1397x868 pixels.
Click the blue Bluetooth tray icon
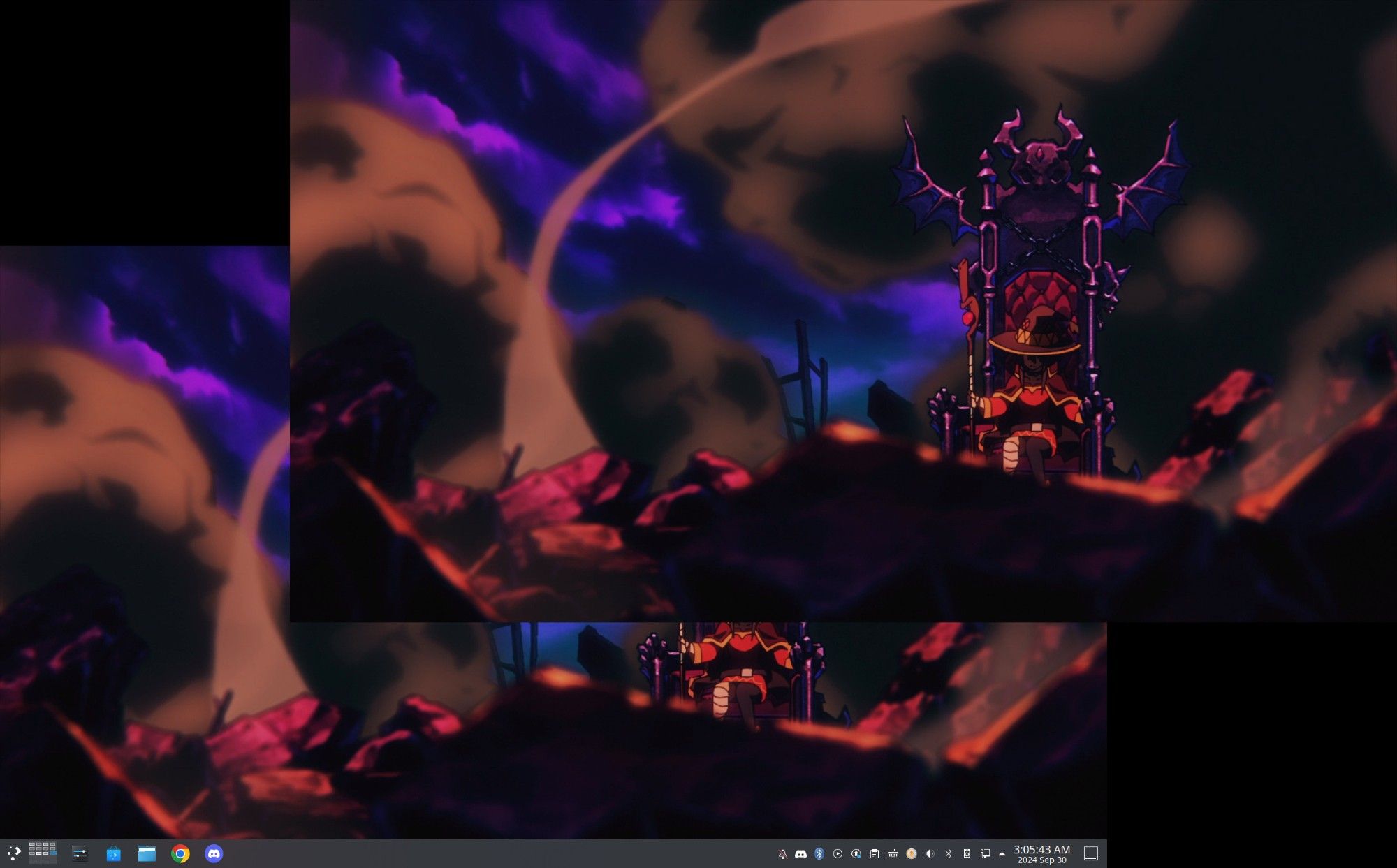(x=819, y=853)
